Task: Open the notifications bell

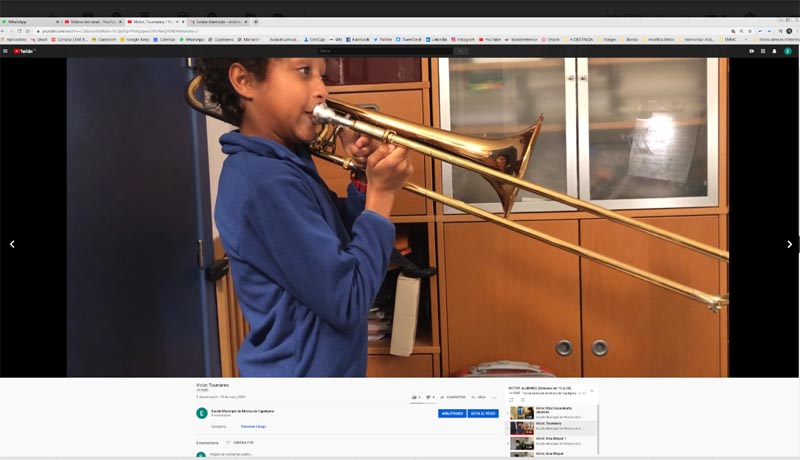Action: [774, 51]
